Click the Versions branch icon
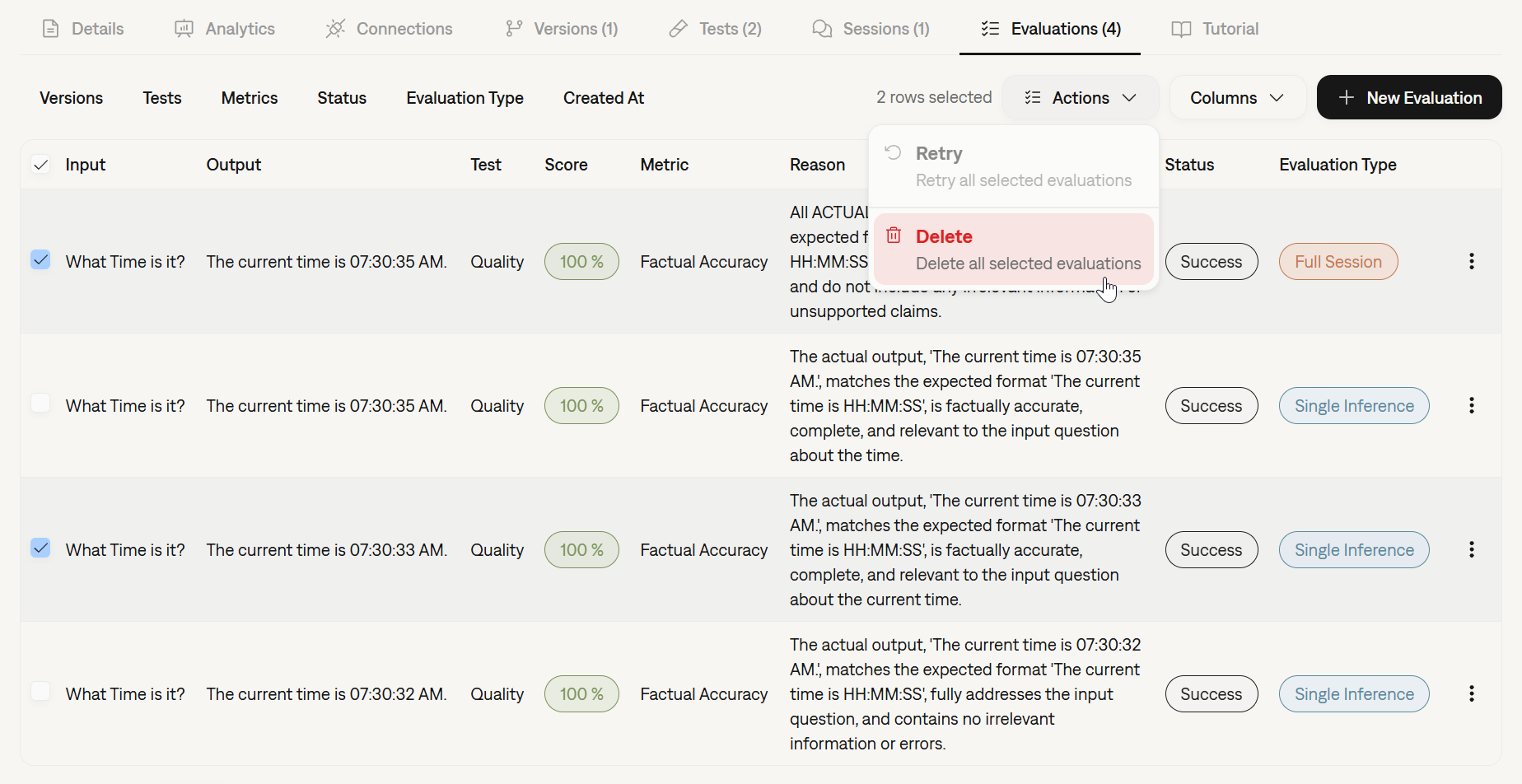Viewport: 1522px width, 784px height. click(x=512, y=28)
